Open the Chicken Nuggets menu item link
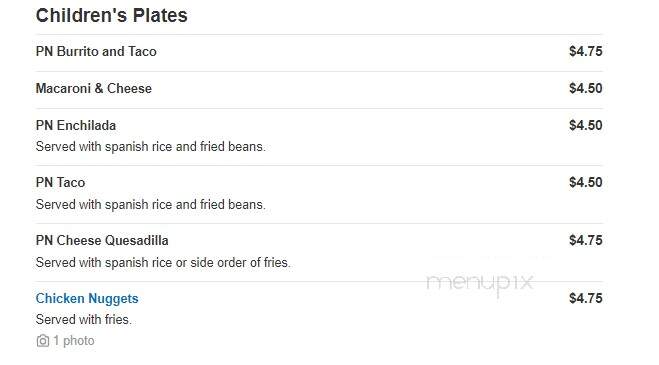The image size is (659, 365). (87, 299)
